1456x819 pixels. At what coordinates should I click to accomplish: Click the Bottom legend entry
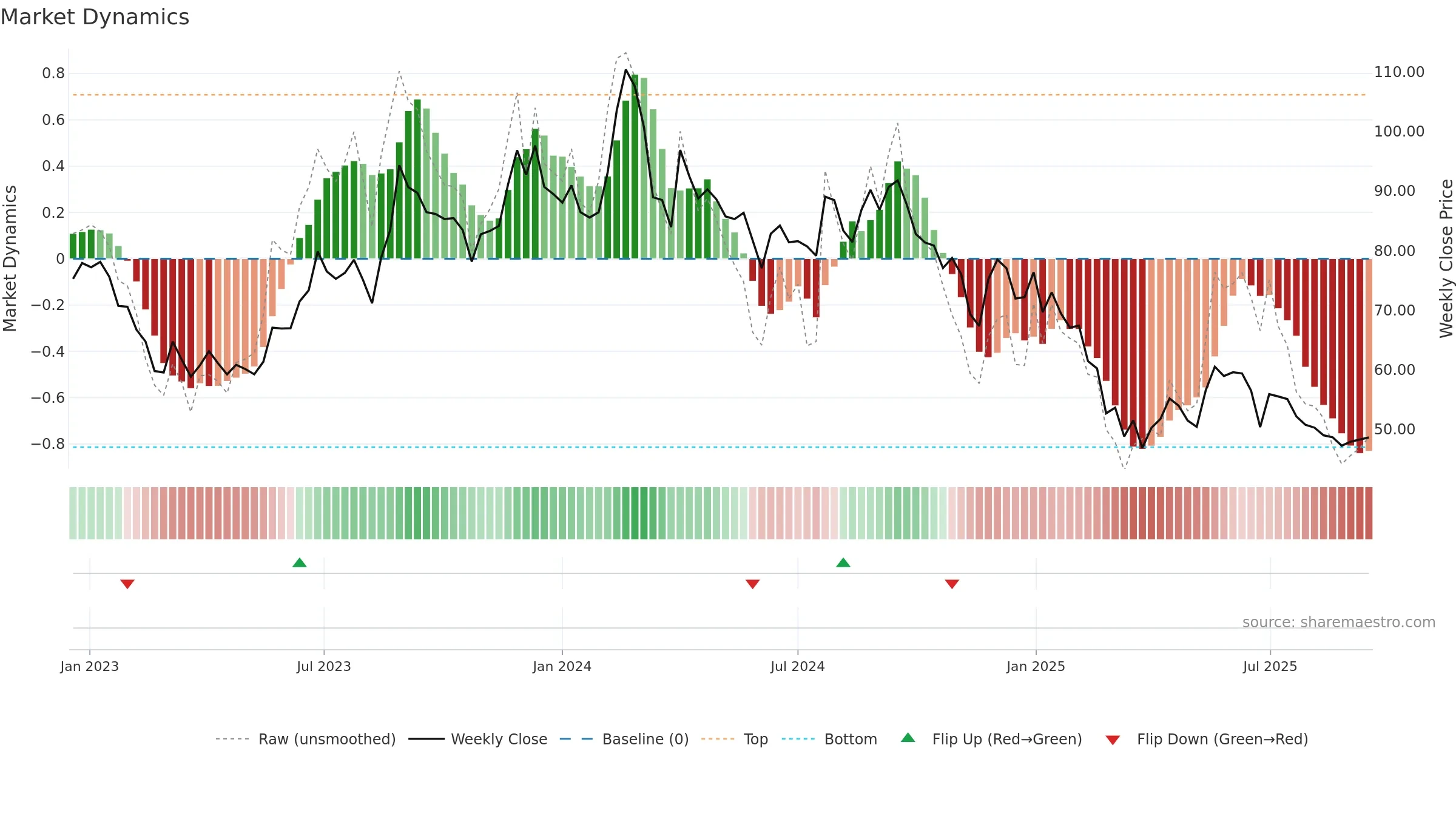tap(829, 739)
